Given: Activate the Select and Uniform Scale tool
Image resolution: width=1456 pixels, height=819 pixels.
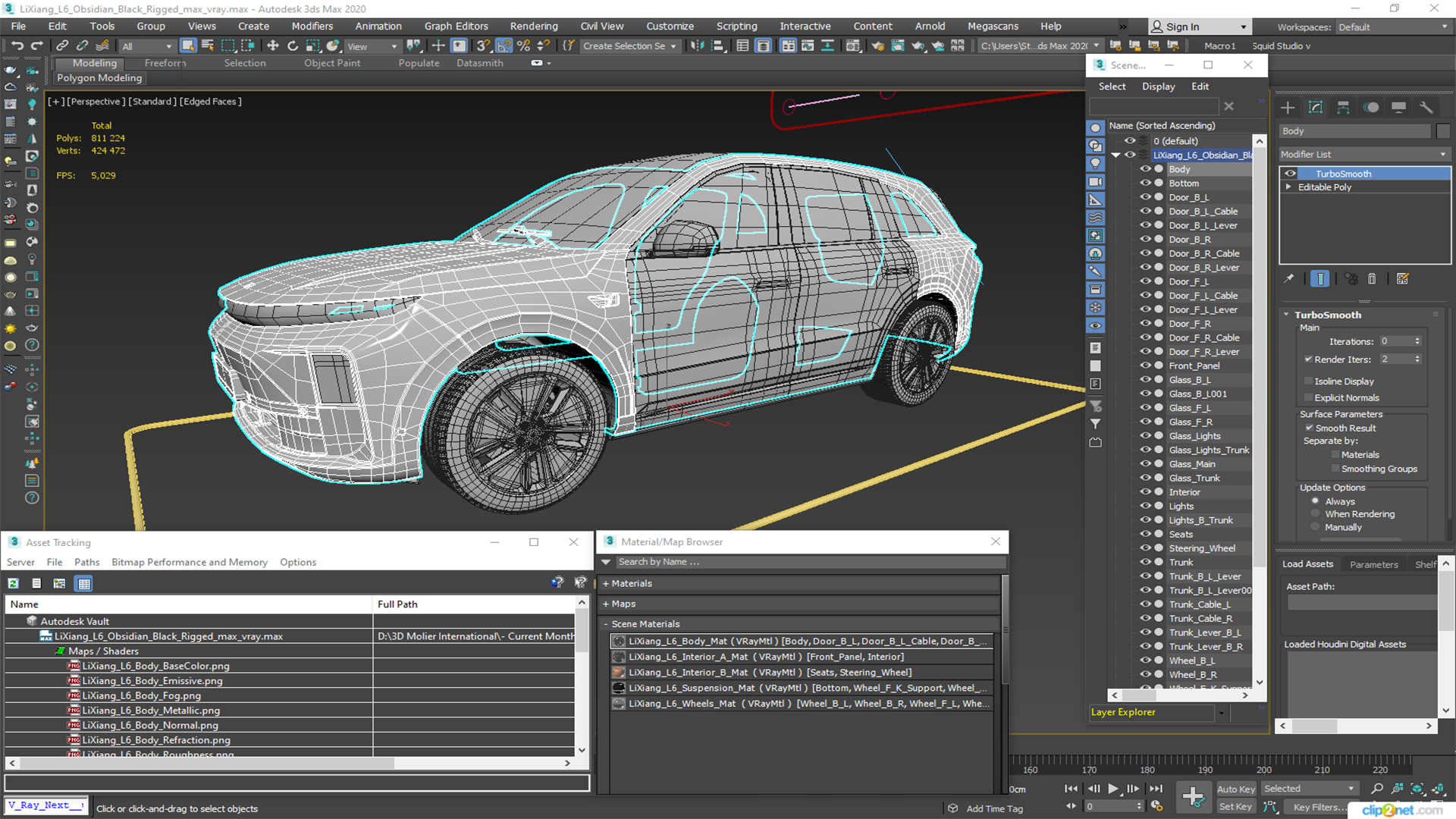Looking at the screenshot, I should pyautogui.click(x=312, y=46).
